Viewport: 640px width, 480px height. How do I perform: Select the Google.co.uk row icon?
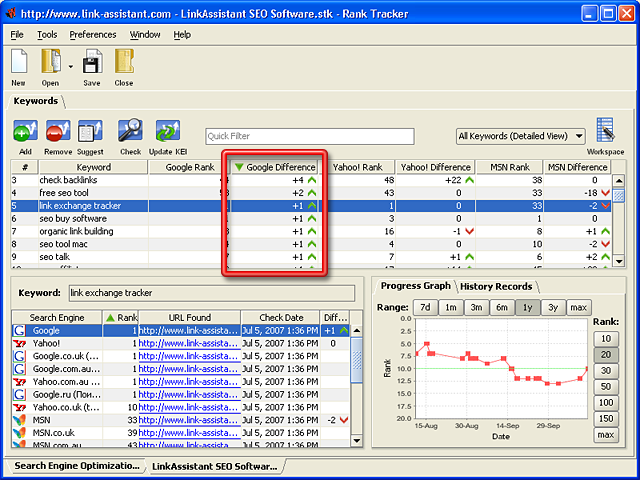point(19,356)
